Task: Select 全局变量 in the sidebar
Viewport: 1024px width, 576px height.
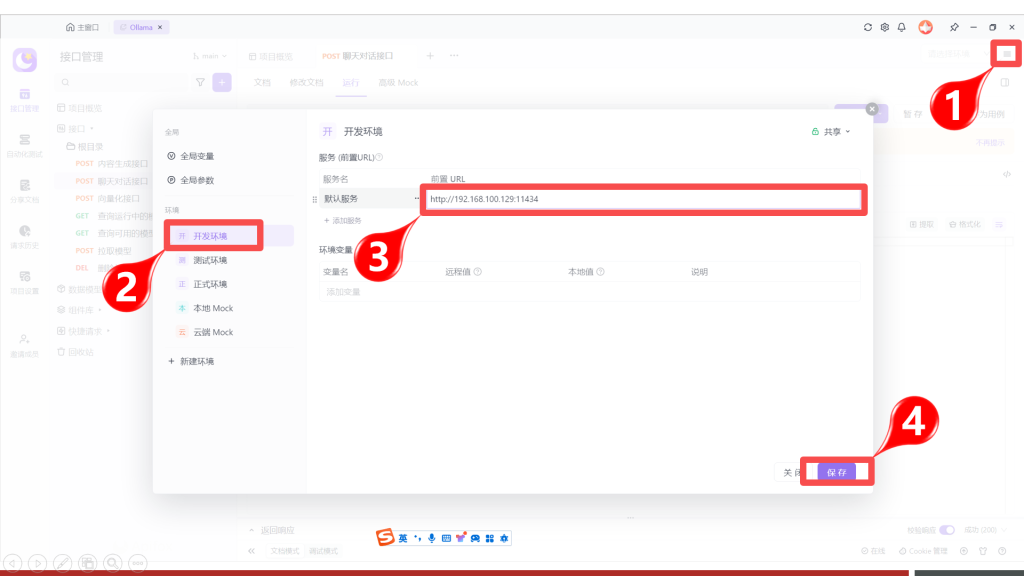Action: point(197,156)
